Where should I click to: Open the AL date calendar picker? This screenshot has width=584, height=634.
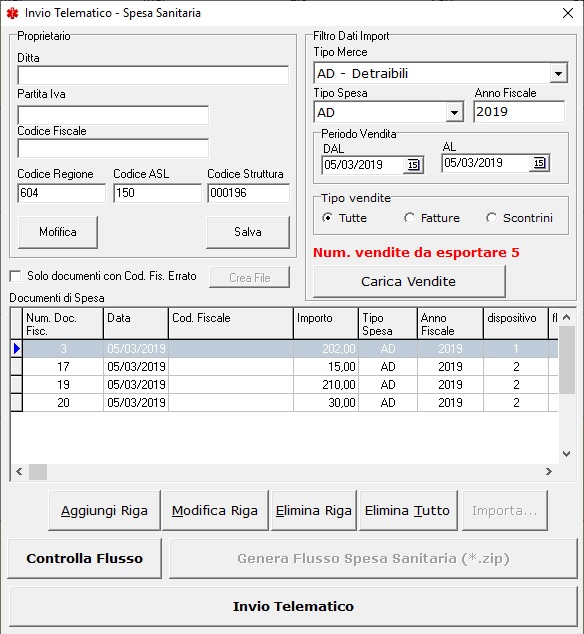point(539,163)
